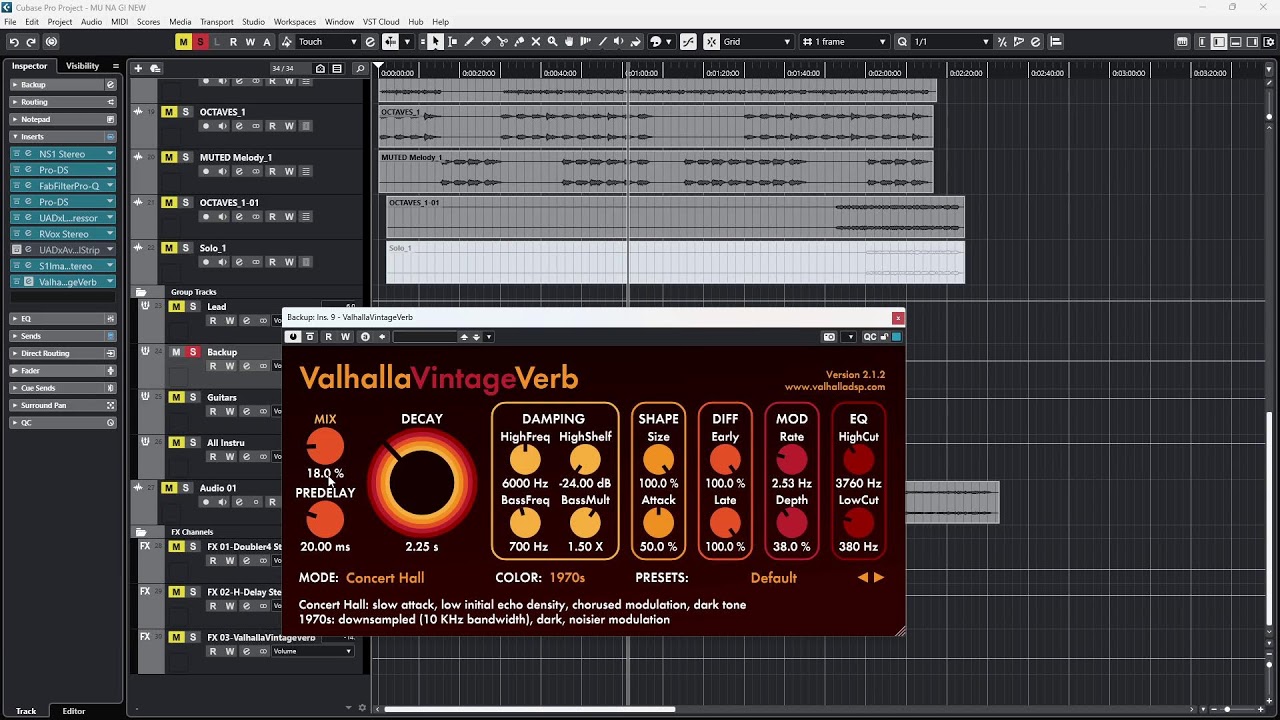Screen dimensions: 1280x720
Task: Select the Split scissors tool
Action: [502, 42]
